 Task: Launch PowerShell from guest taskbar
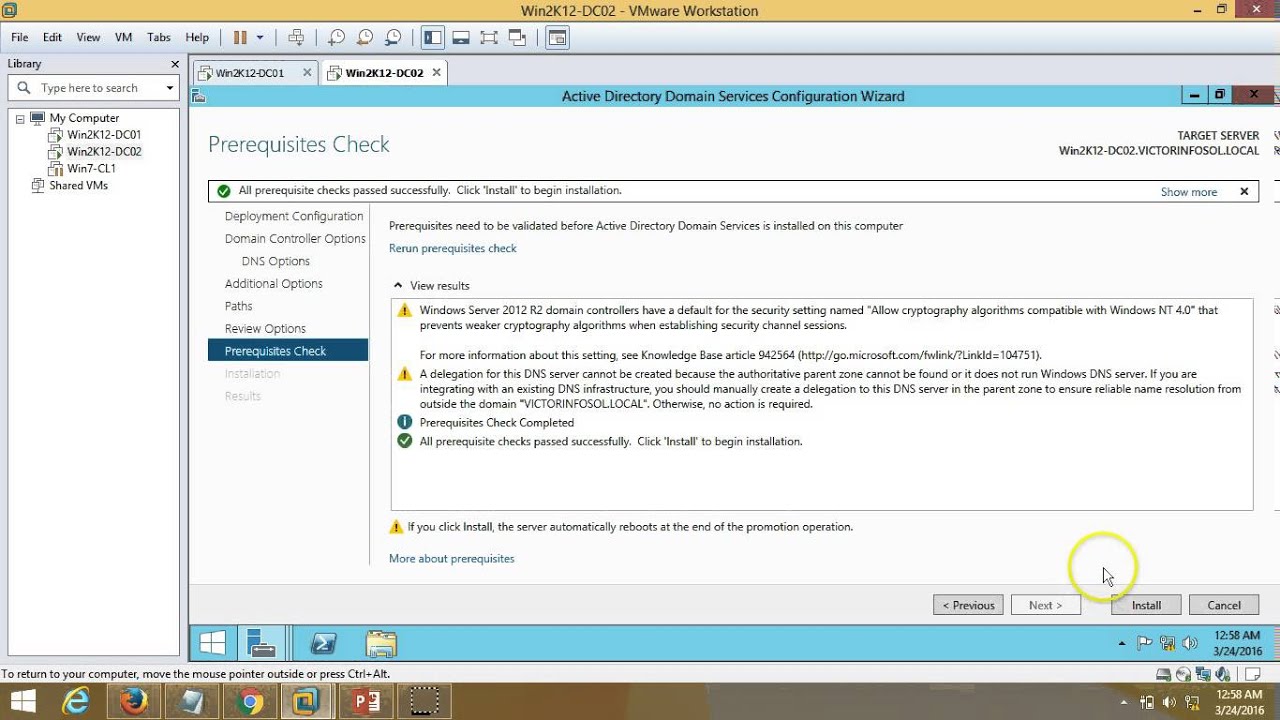point(323,643)
